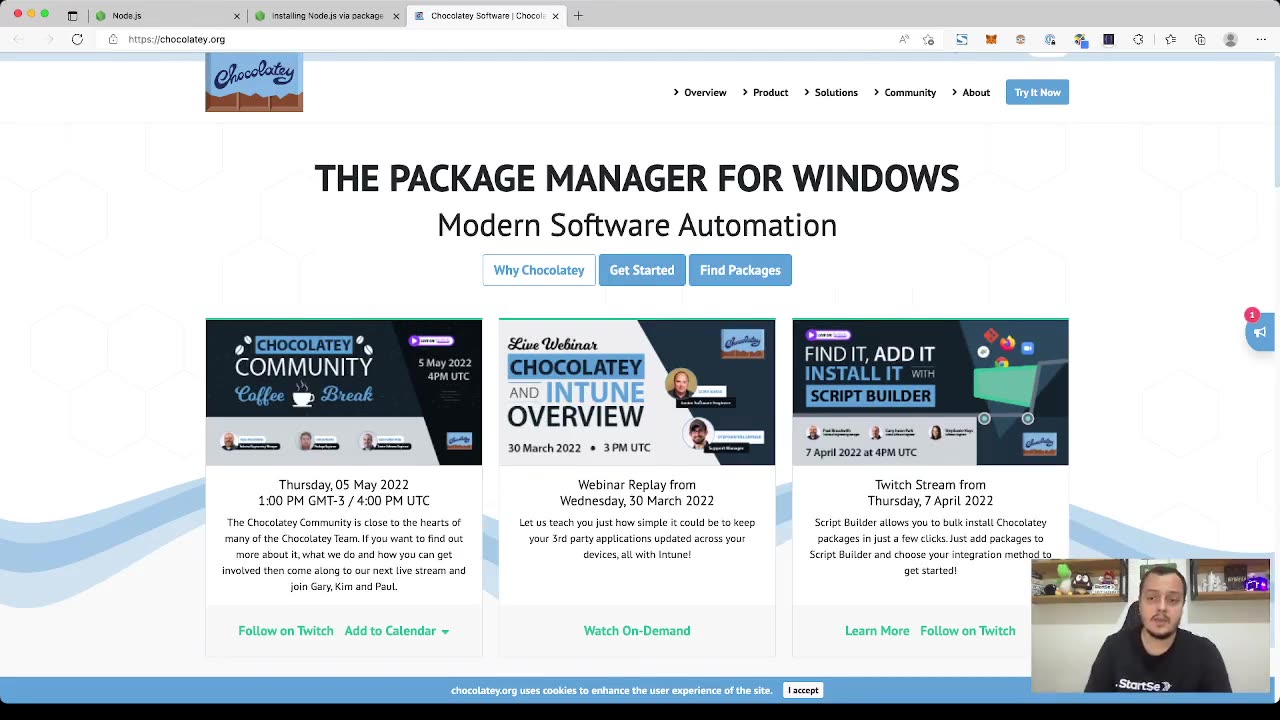Switch to the Node.js tab
Viewport: 1280px width, 720px height.
[166, 16]
